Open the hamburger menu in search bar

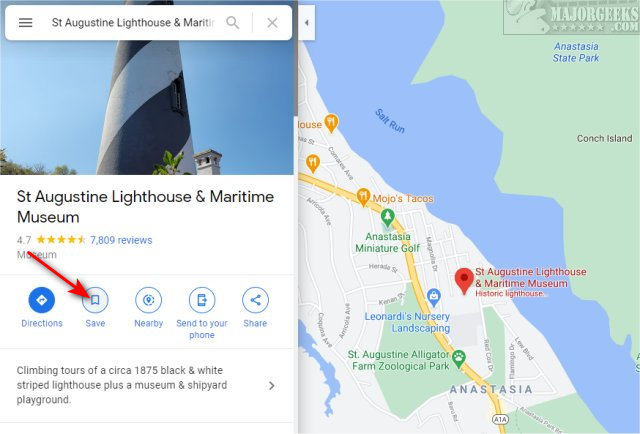pos(25,22)
